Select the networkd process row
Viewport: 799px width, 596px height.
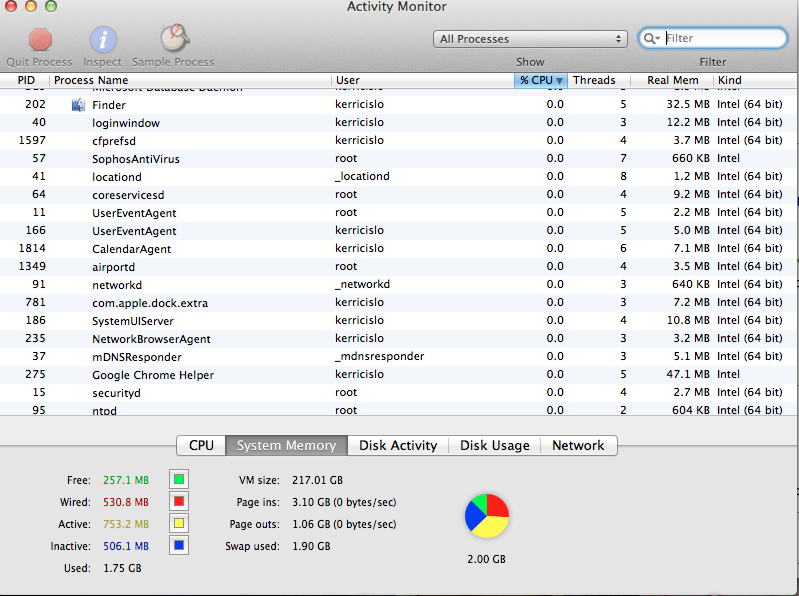398,285
